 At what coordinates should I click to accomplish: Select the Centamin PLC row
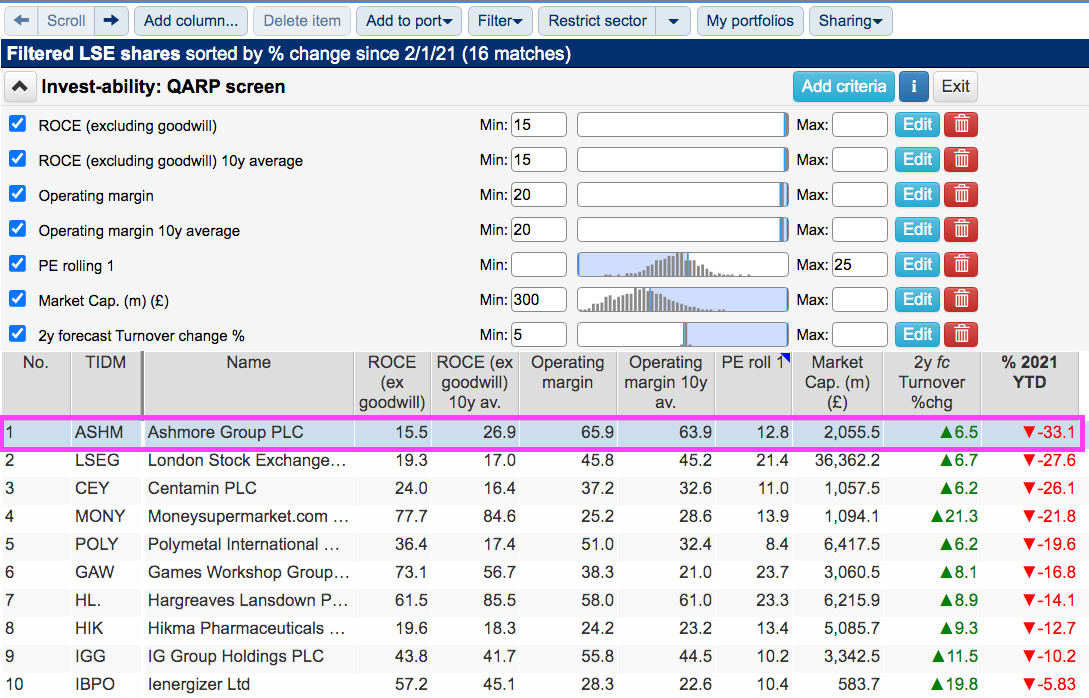(541, 488)
